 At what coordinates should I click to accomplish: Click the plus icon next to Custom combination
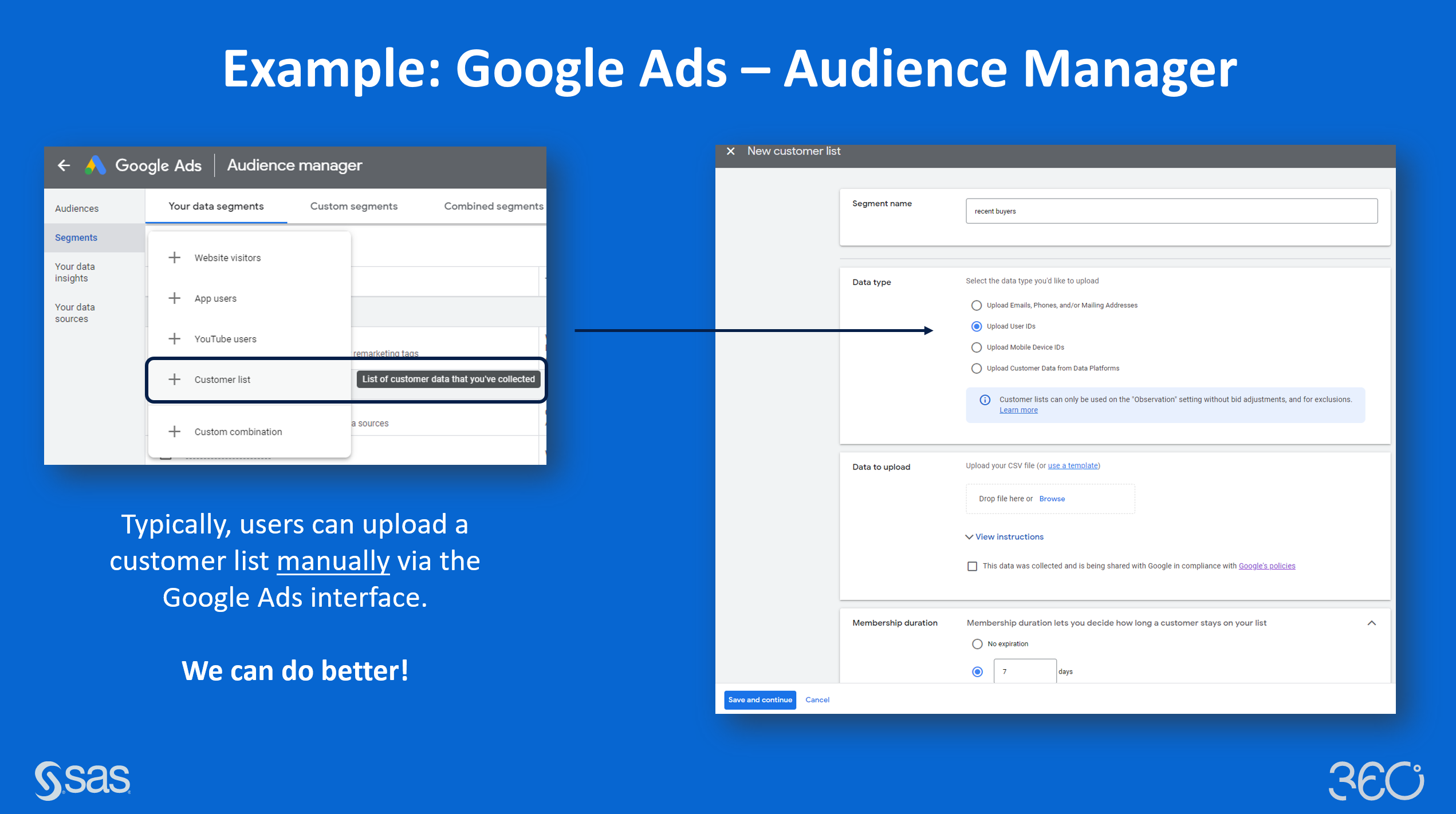[174, 431]
